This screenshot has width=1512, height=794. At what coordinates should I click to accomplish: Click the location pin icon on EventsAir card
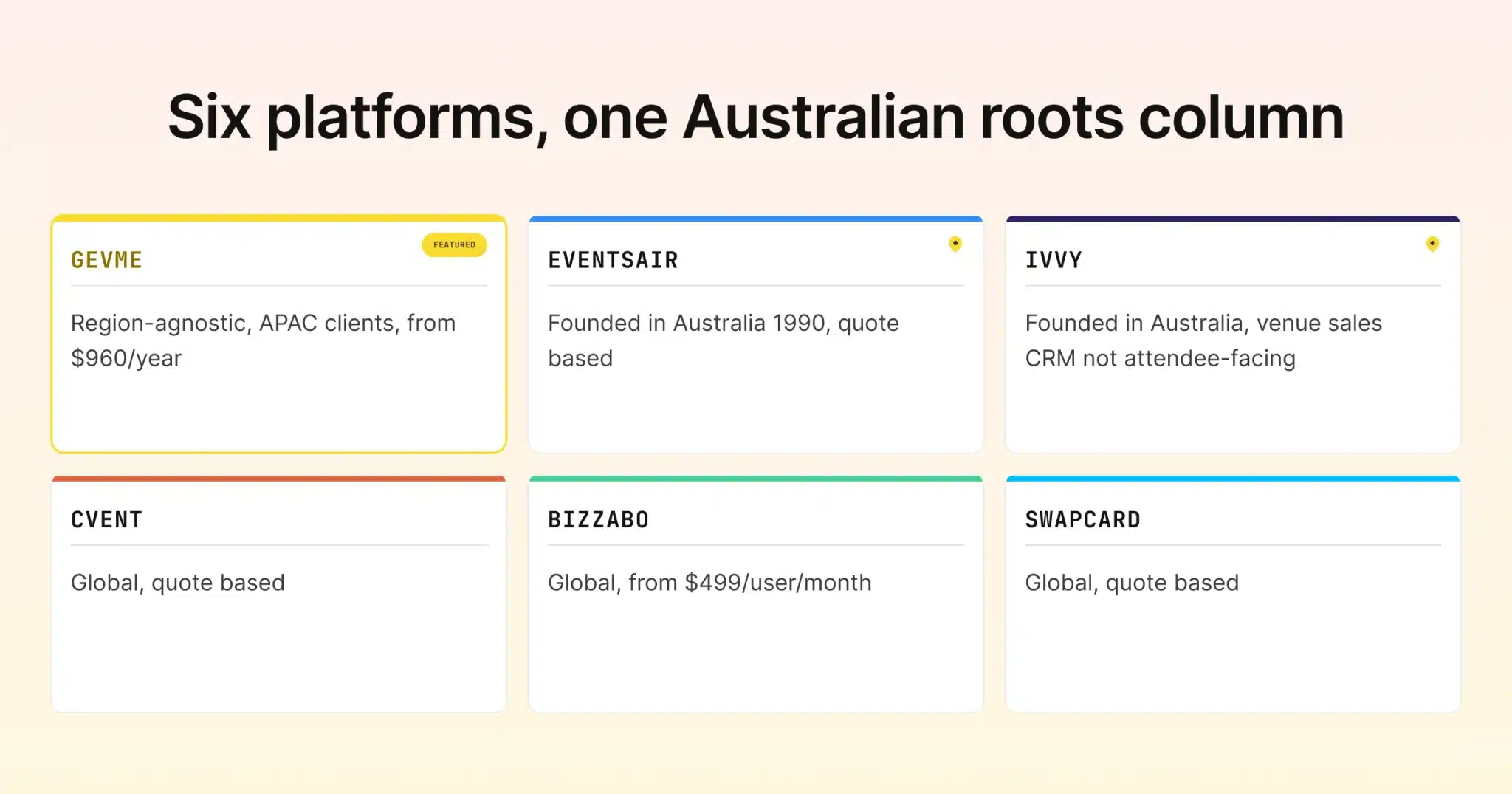955,244
